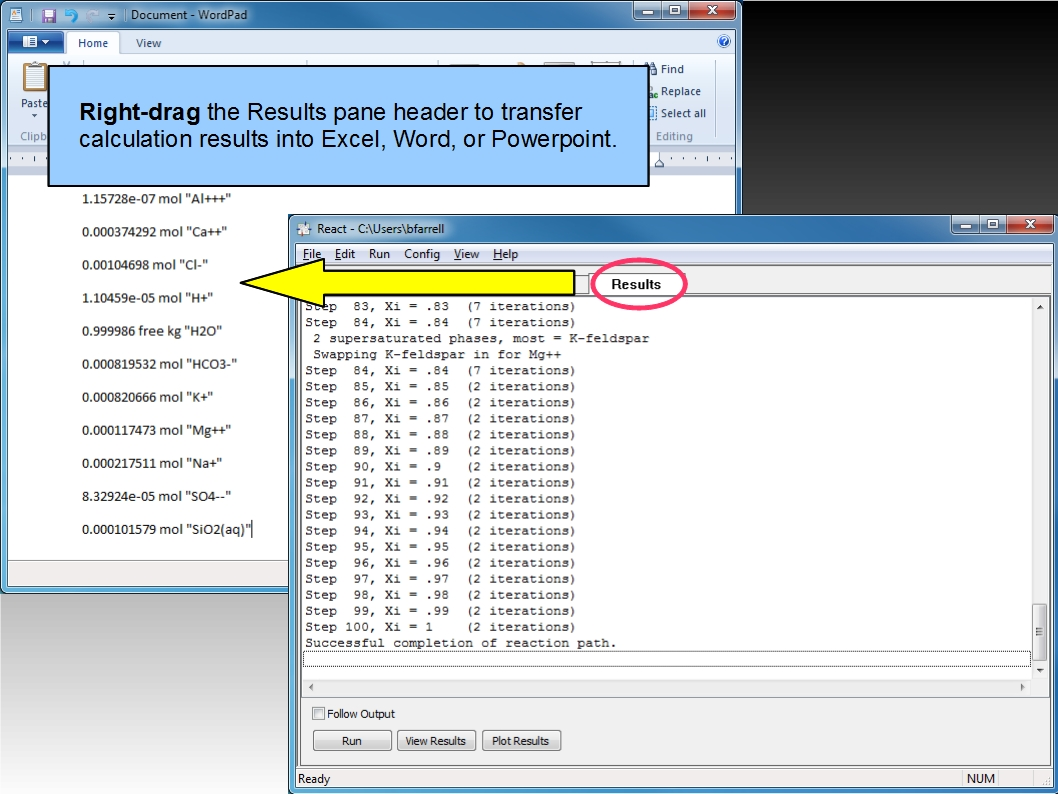Close the WordPad window
This screenshot has width=1058, height=794.
click(x=712, y=10)
